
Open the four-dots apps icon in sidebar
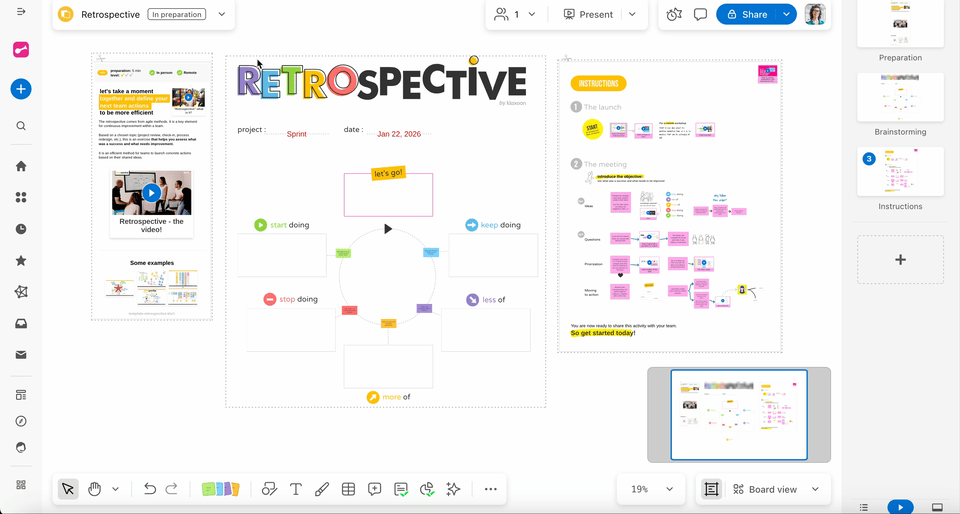(x=21, y=197)
